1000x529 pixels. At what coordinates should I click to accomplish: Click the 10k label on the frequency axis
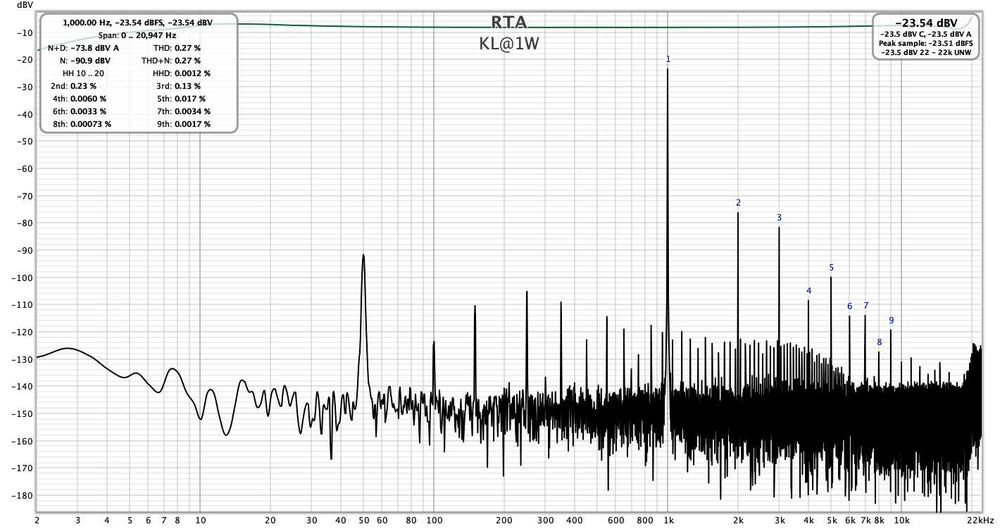click(x=901, y=520)
